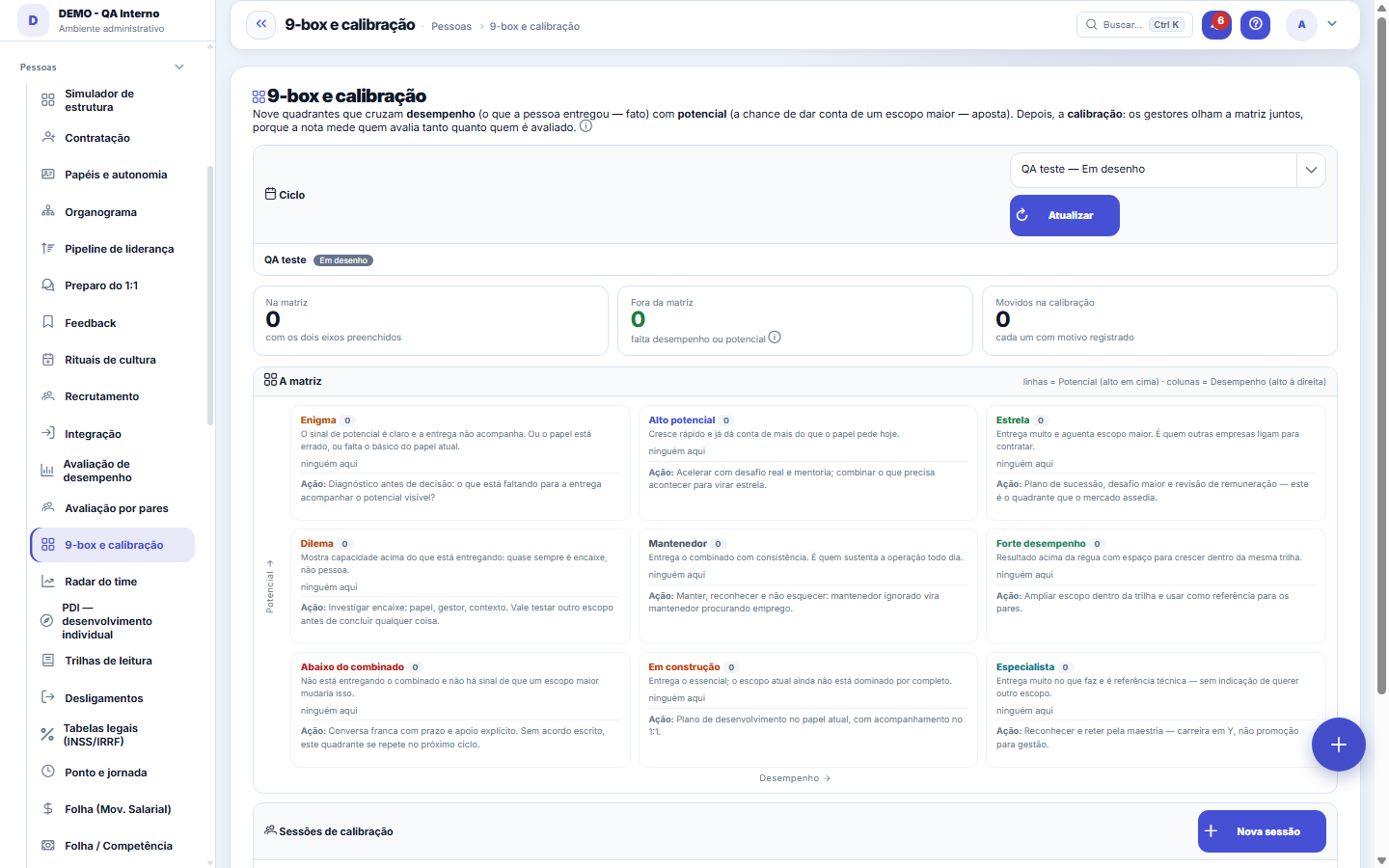Click the Tabelas legais percent icon
The width and height of the screenshot is (1389, 868).
click(47, 735)
